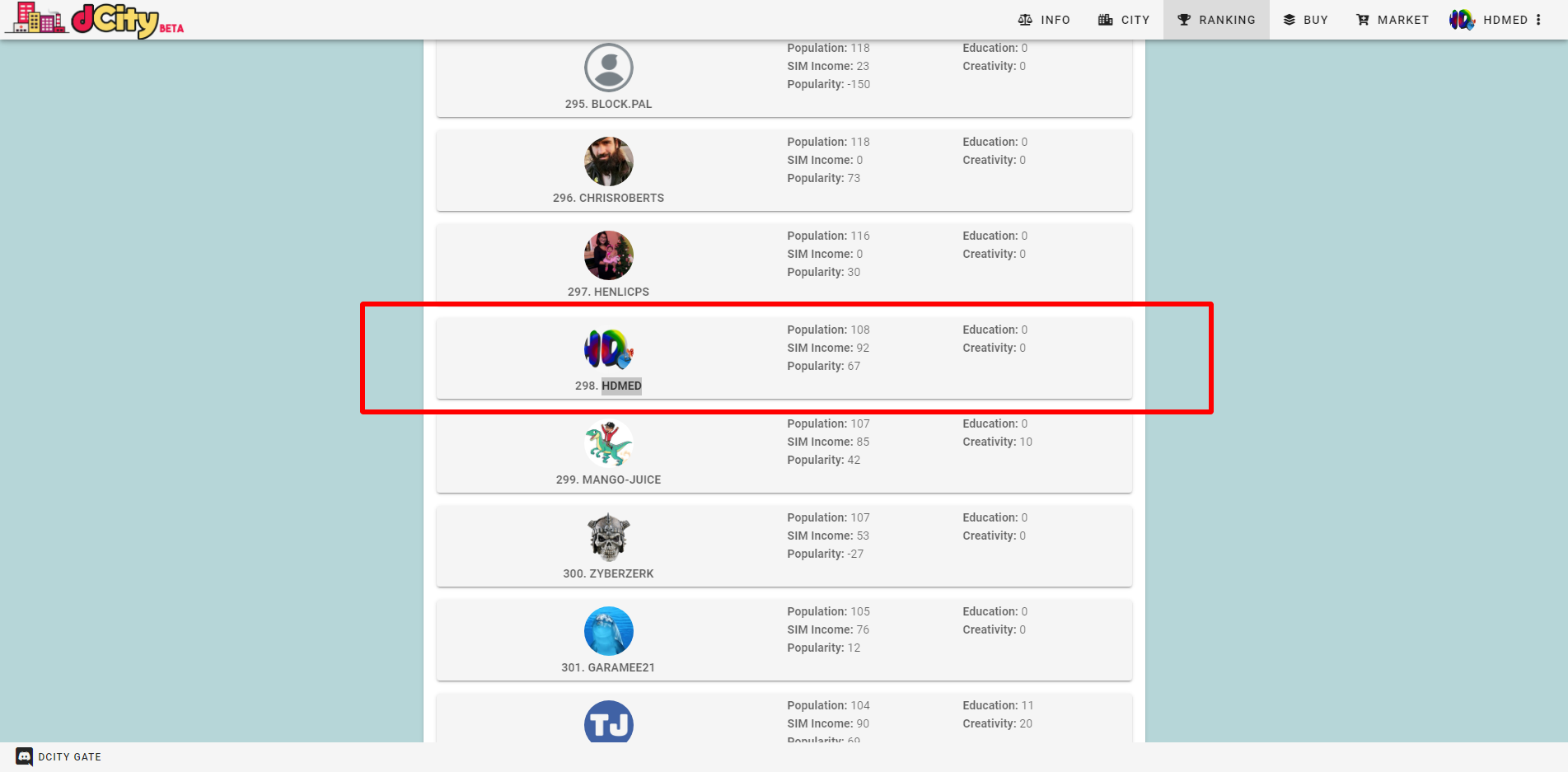Open the HDMED account menu

pyautogui.click(x=1505, y=19)
